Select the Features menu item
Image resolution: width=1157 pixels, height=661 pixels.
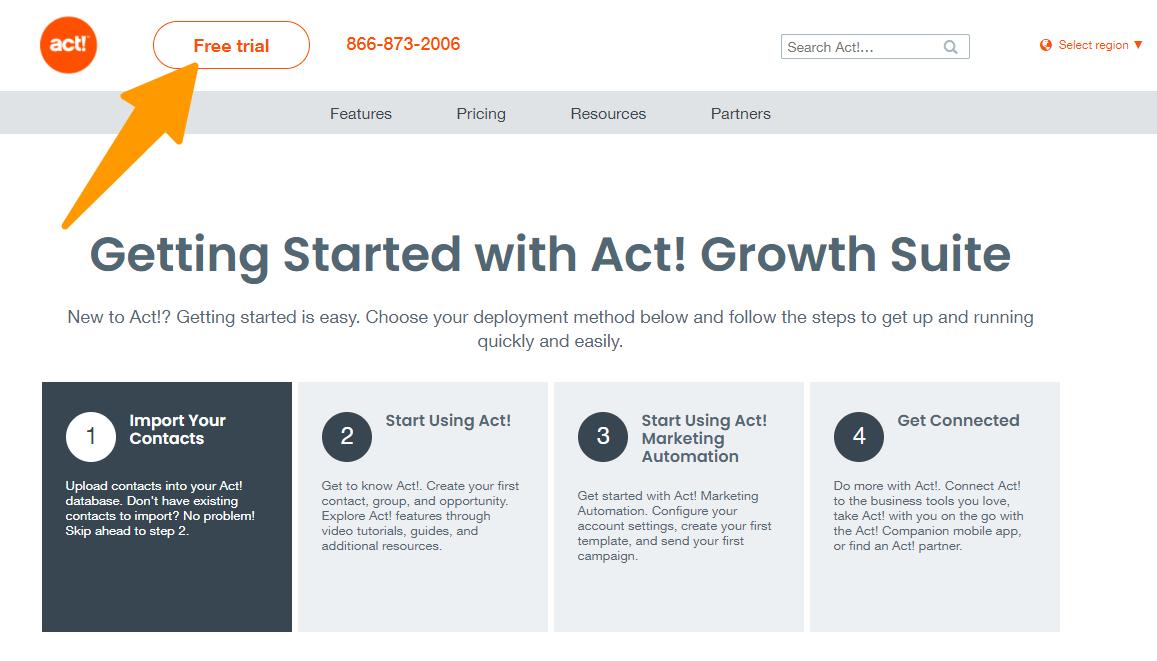tap(360, 113)
